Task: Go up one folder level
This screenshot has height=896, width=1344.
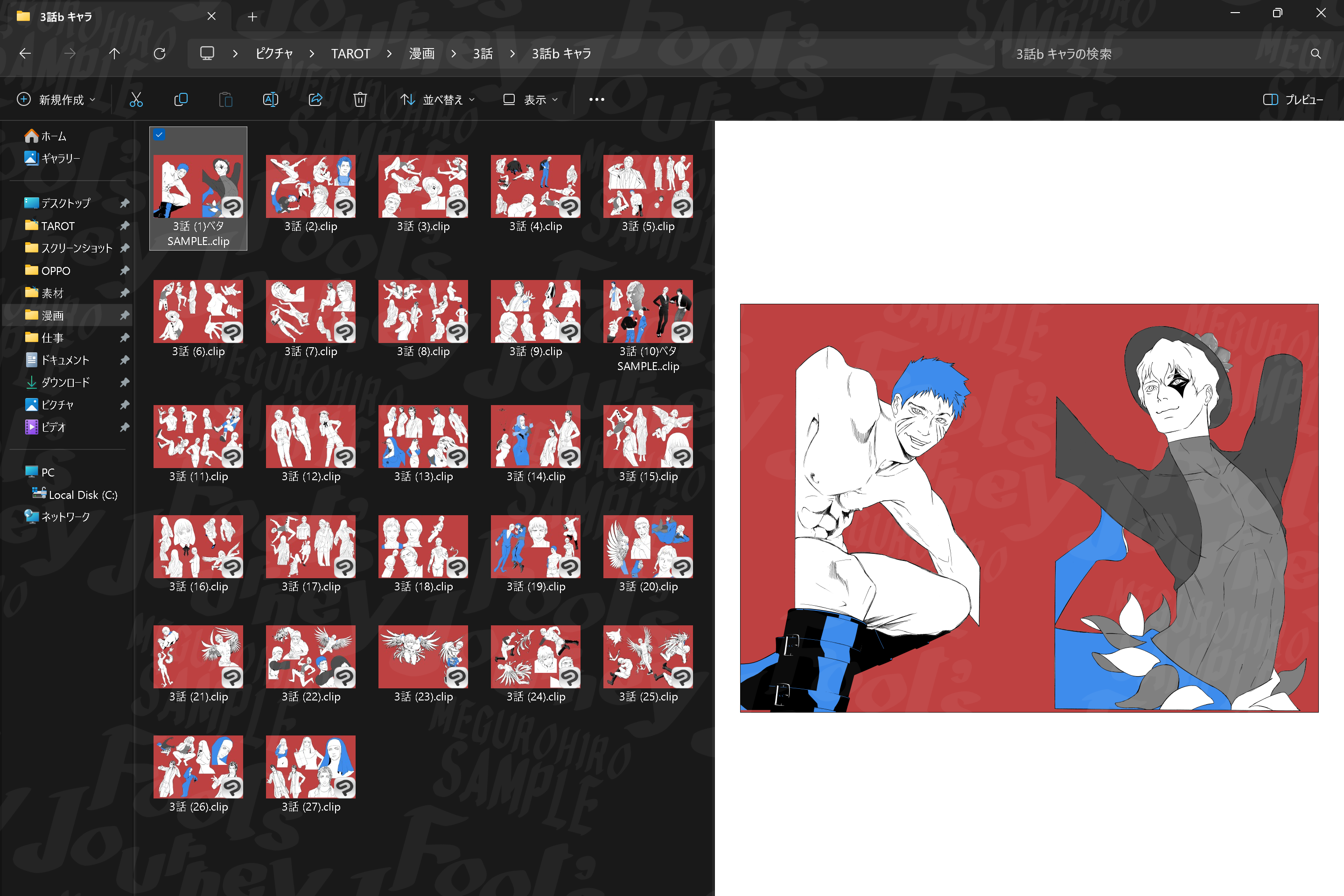Action: 114,54
